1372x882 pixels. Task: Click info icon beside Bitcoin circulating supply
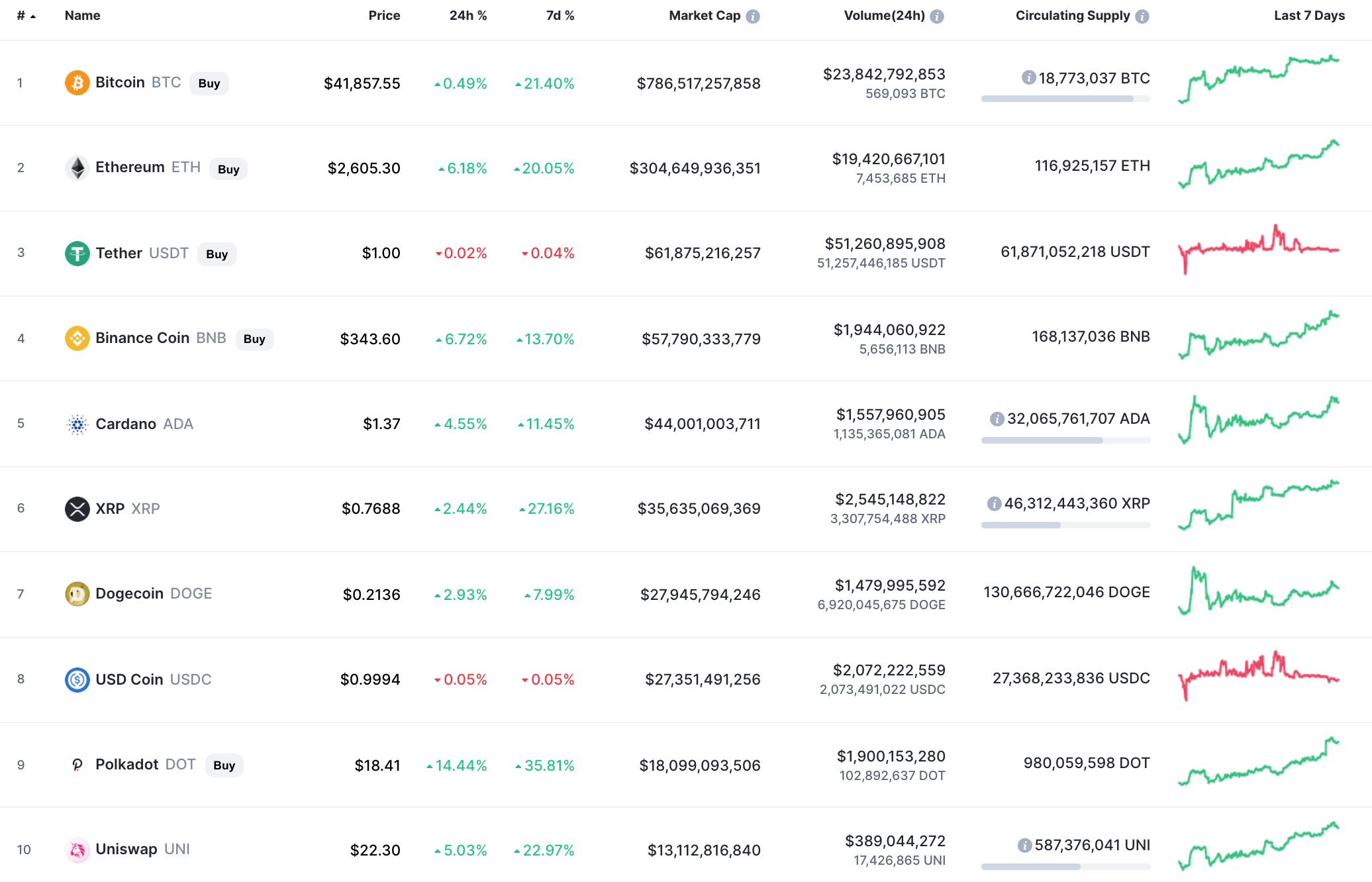click(1028, 78)
